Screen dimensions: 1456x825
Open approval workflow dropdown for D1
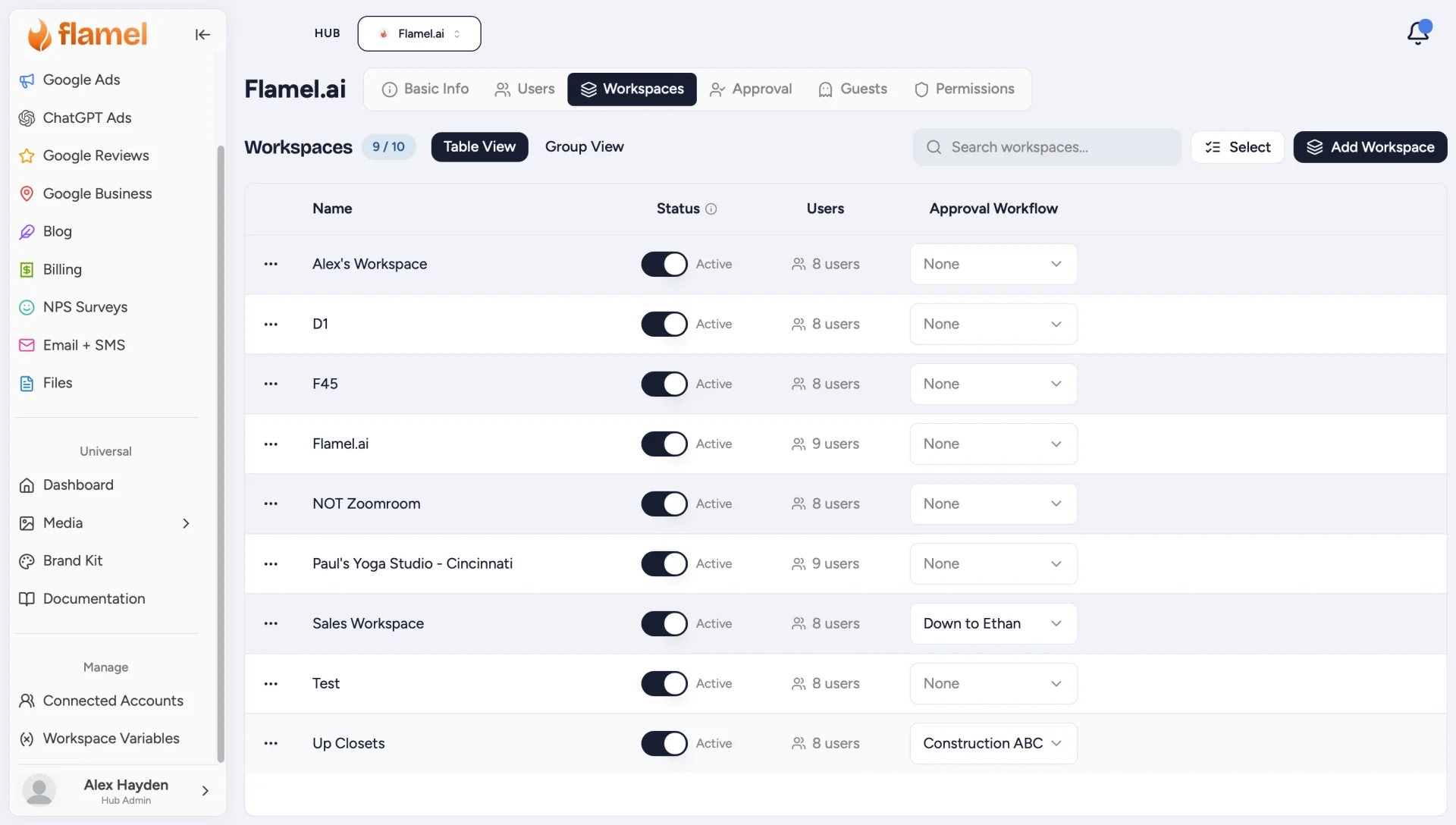point(993,324)
